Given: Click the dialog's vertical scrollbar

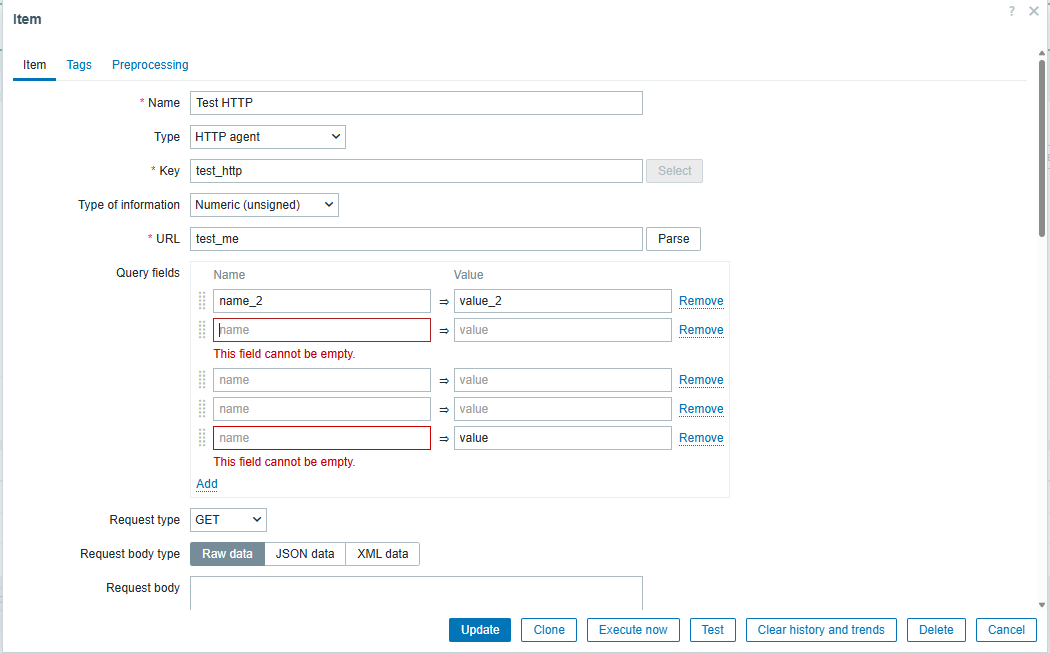Looking at the screenshot, I should (x=1041, y=150).
